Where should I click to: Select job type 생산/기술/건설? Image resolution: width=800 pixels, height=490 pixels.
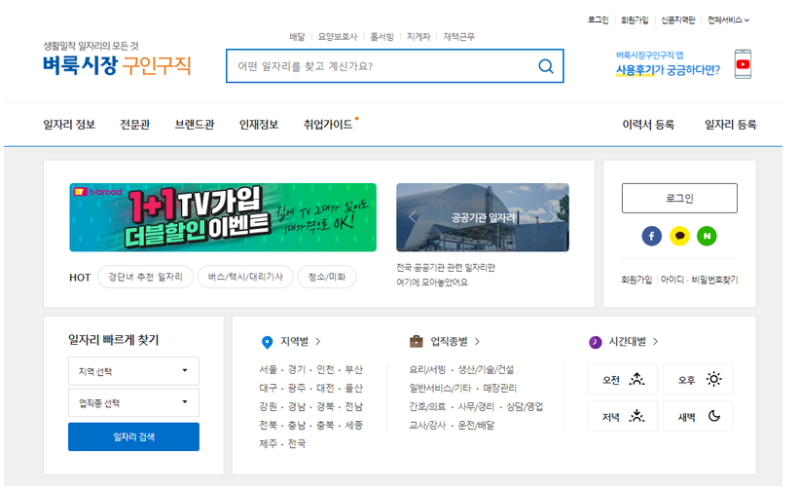(x=485, y=370)
